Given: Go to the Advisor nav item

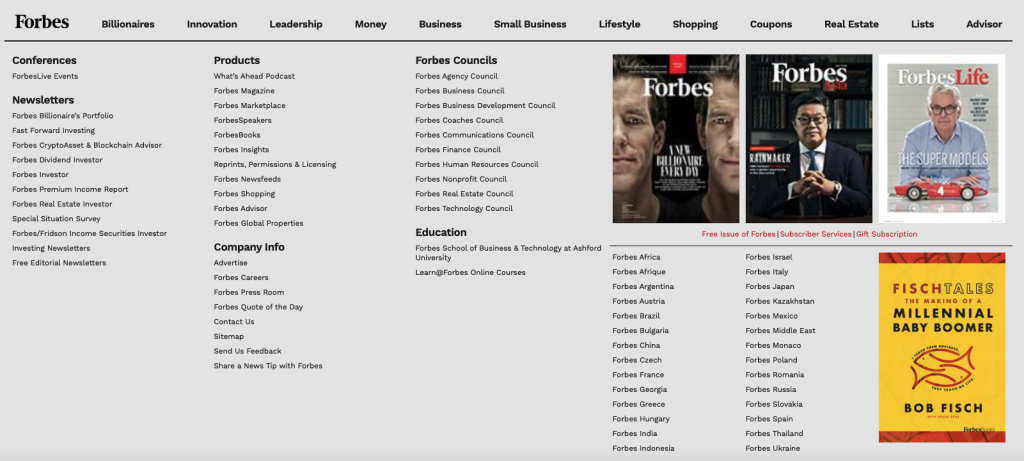Looking at the screenshot, I should 984,24.
